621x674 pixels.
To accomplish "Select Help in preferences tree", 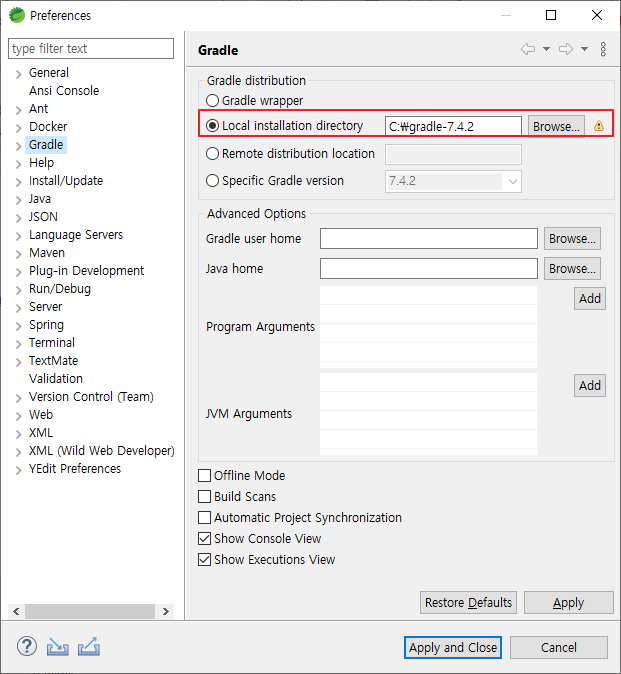I will (41, 163).
